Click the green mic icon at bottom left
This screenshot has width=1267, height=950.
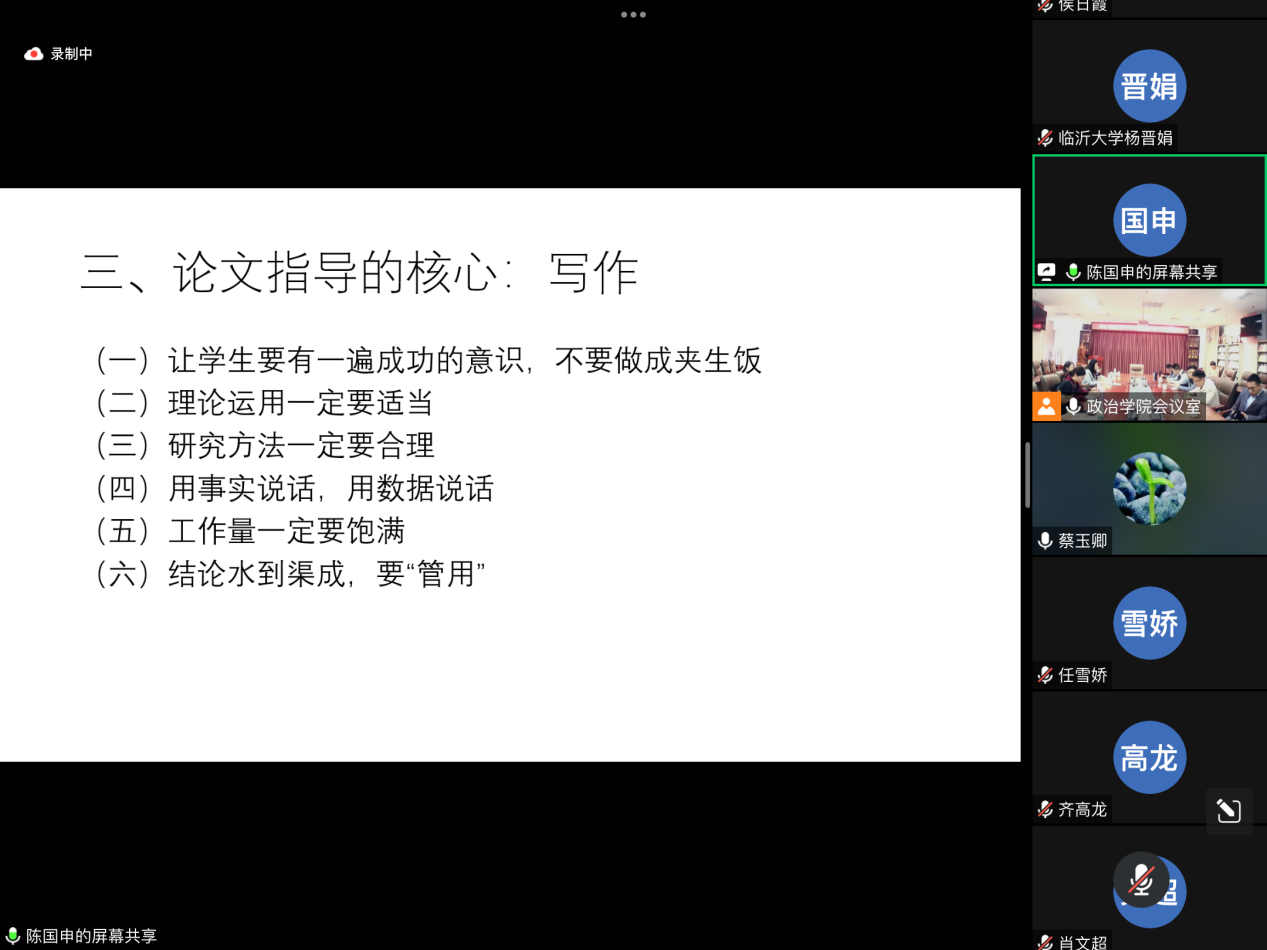click(x=13, y=936)
